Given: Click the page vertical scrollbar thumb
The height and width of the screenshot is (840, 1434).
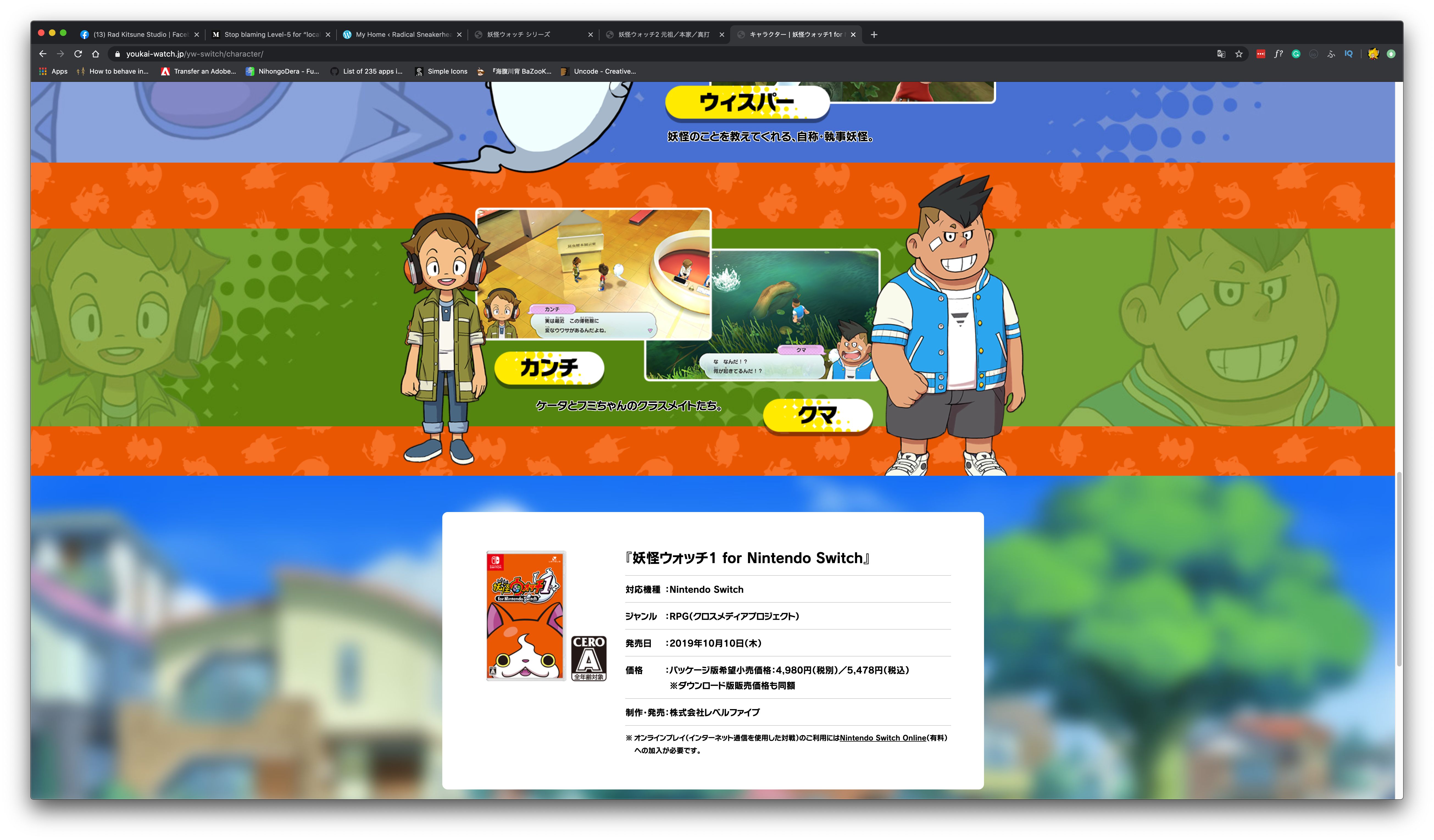Looking at the screenshot, I should click(x=1399, y=569).
